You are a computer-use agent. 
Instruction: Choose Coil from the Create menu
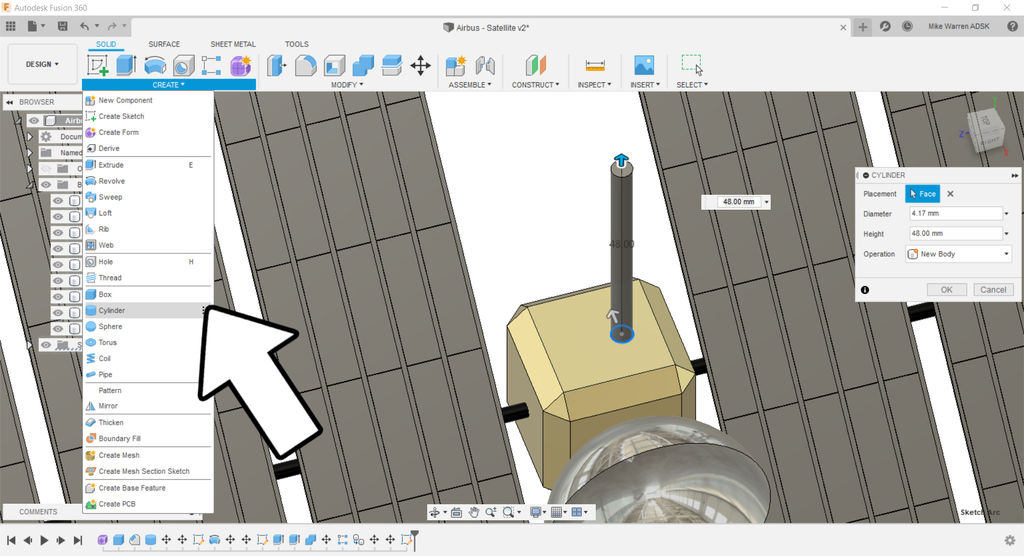[x=148, y=358]
